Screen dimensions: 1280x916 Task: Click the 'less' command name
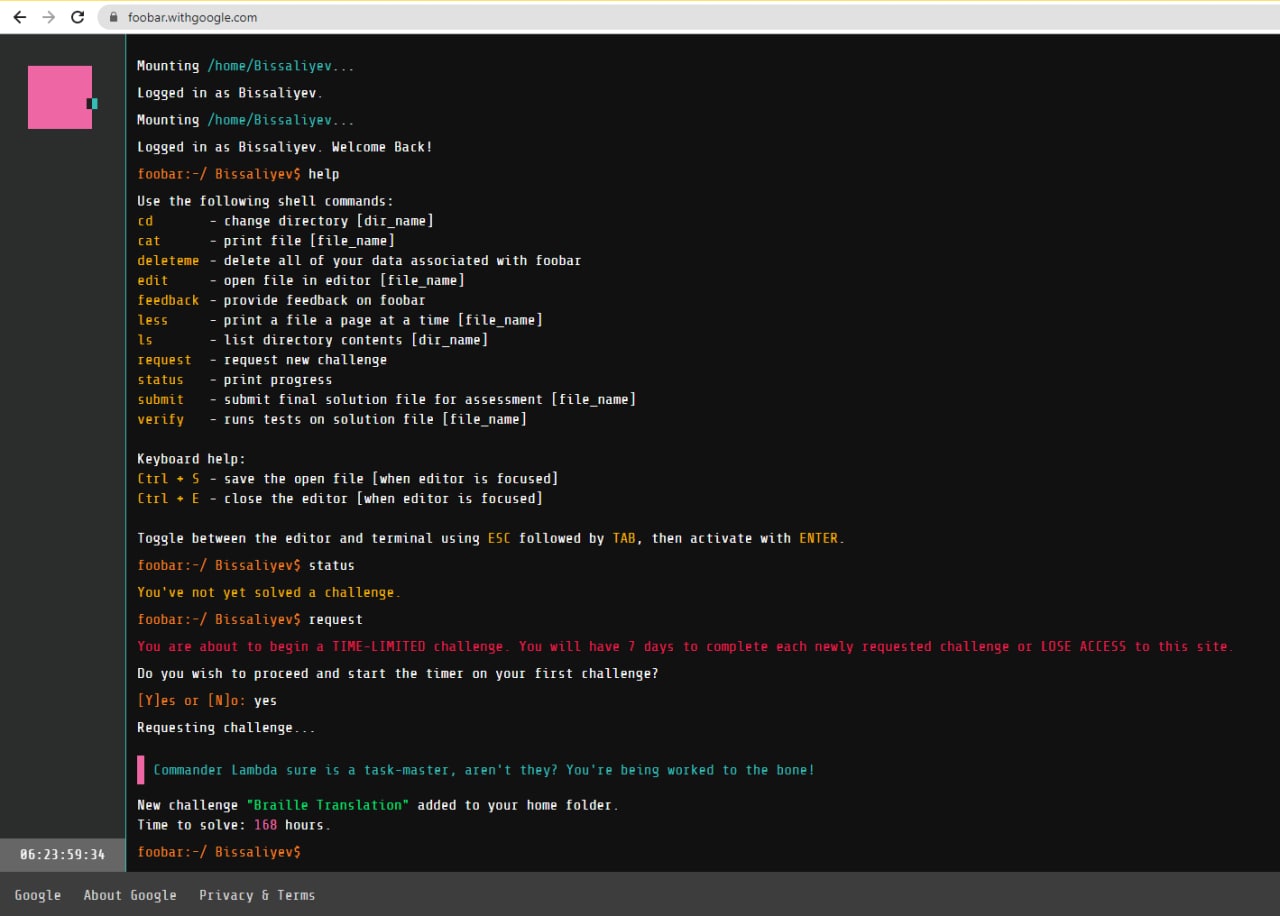(153, 320)
